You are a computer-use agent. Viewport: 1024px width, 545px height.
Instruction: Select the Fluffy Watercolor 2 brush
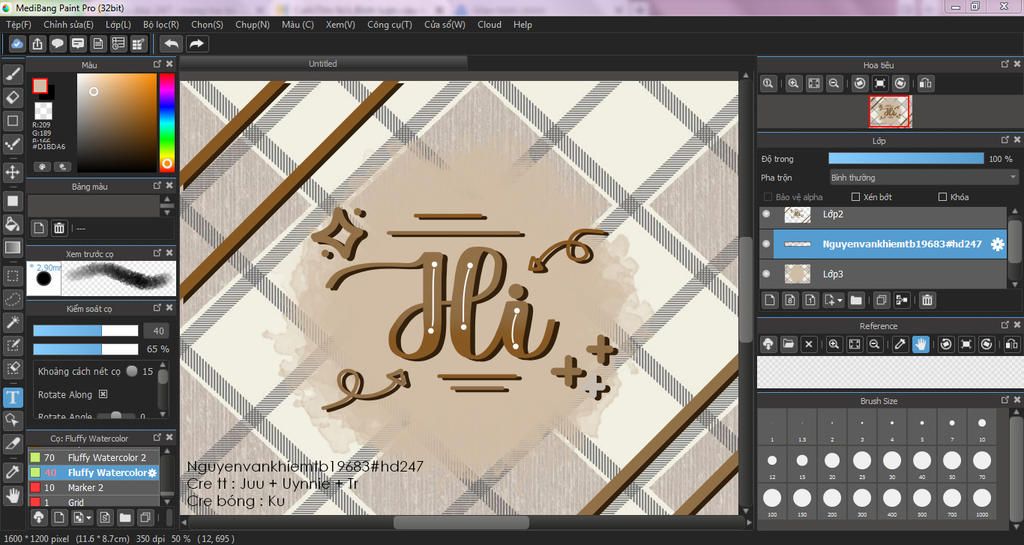(x=93, y=458)
